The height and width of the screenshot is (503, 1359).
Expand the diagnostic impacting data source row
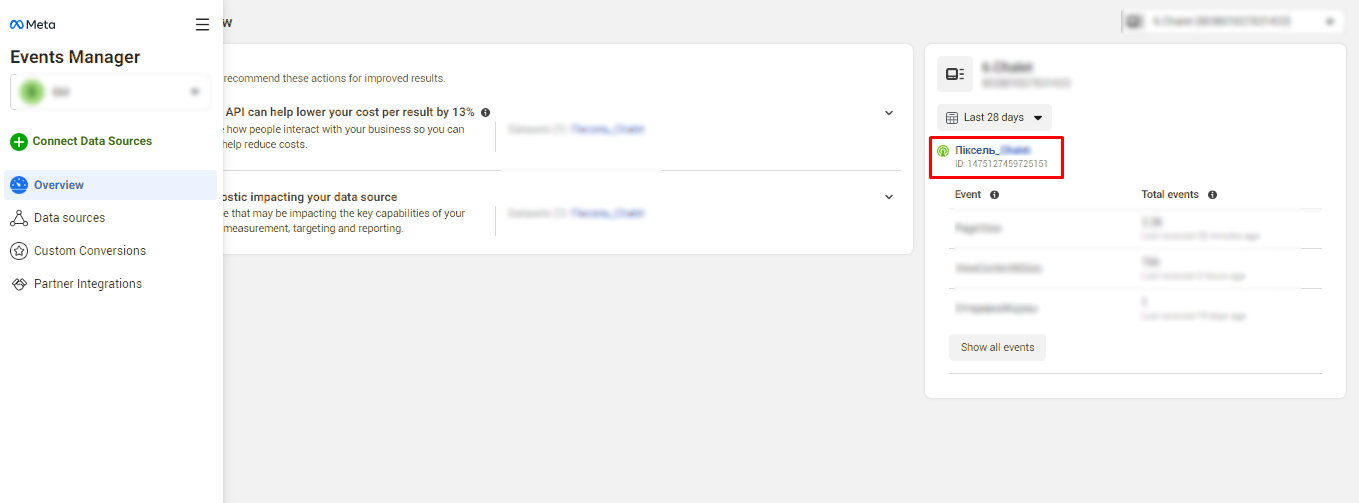[889, 197]
